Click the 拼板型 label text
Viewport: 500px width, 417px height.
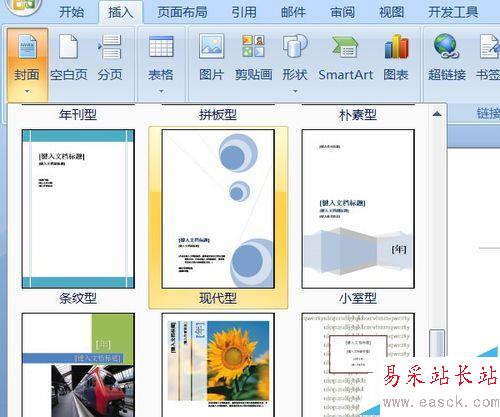(x=218, y=115)
